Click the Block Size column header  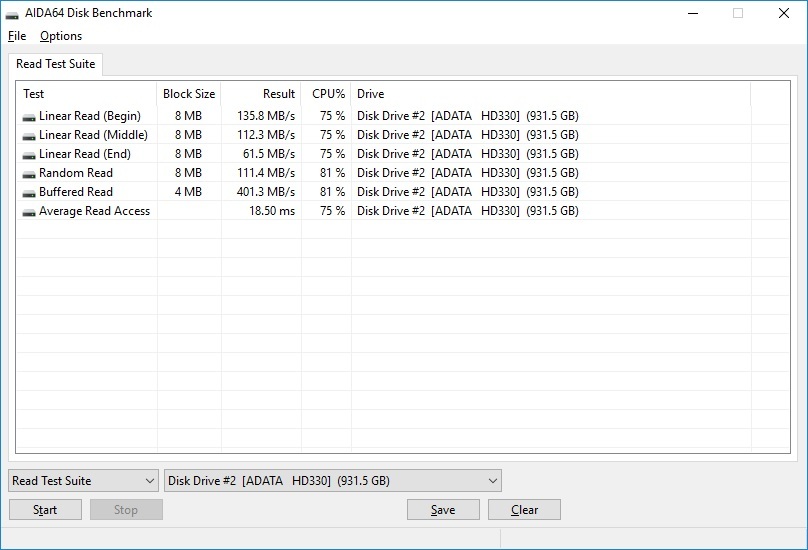click(189, 94)
